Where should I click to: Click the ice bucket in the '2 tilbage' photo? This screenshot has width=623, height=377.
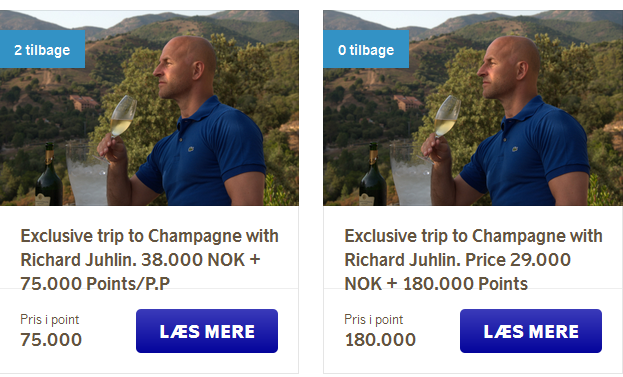tap(86, 175)
